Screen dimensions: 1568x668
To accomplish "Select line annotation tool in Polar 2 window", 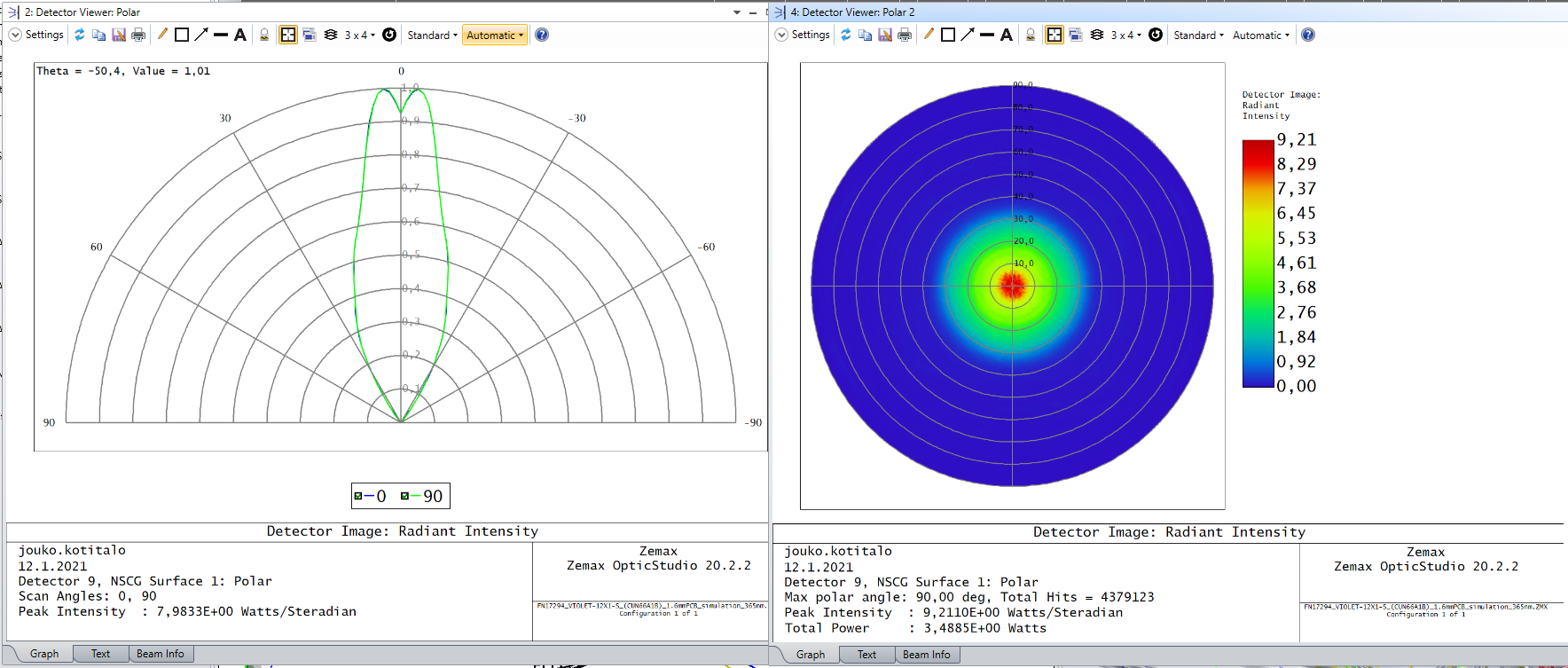I will pos(987,35).
